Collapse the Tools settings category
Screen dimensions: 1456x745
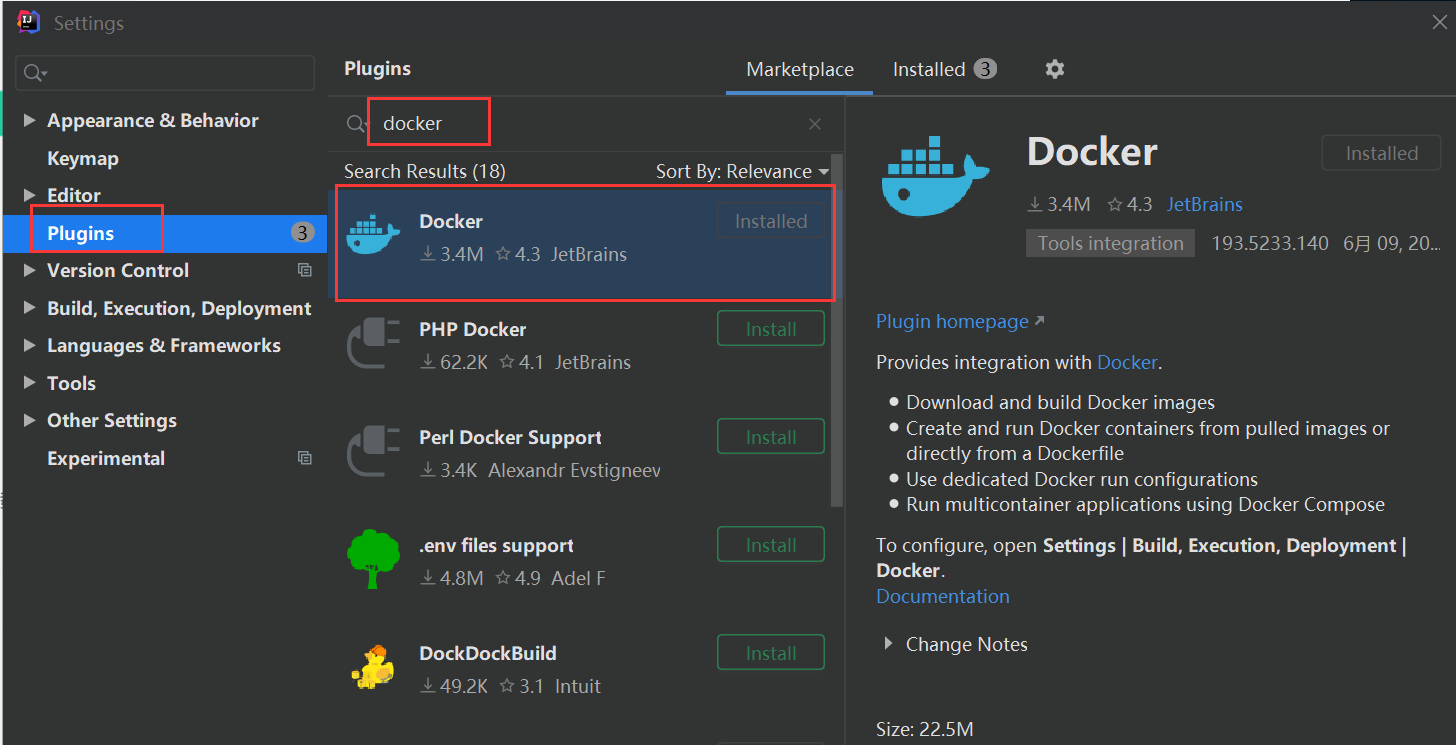[29, 382]
